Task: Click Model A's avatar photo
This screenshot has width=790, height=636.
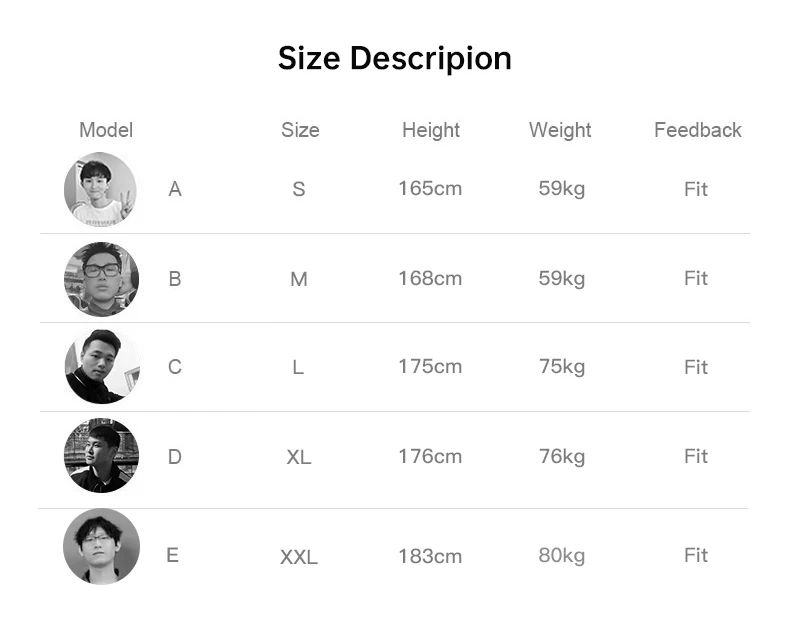Action: 100,189
